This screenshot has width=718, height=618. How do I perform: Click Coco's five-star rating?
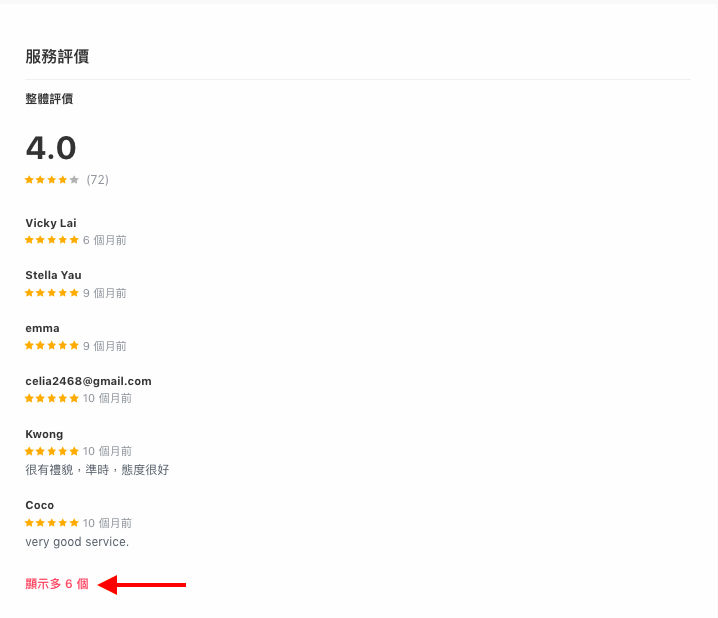pyautogui.click(x=52, y=523)
